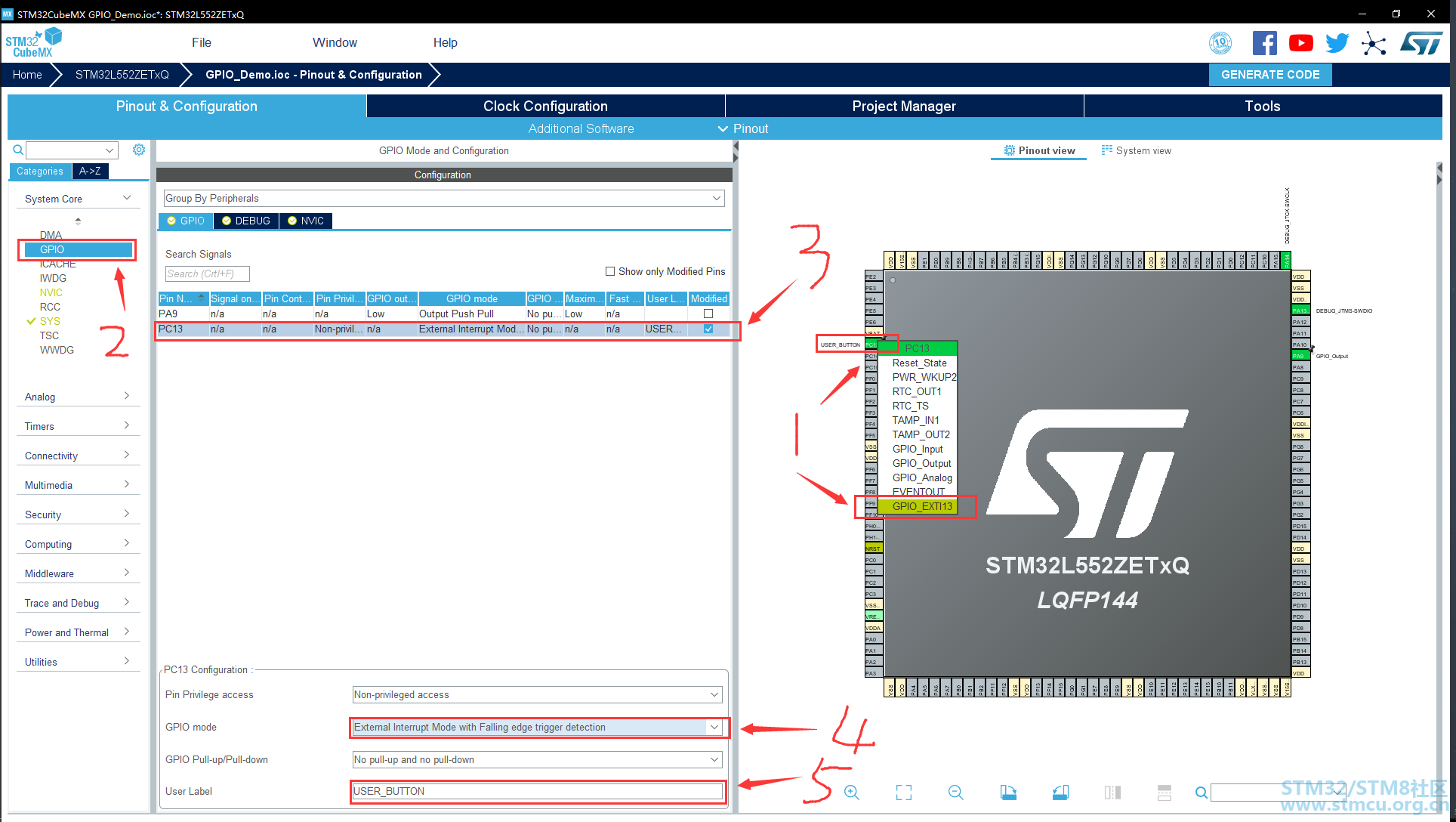Rotate the chip view clockwise
This screenshot has height=822, width=1456.
[1008, 793]
